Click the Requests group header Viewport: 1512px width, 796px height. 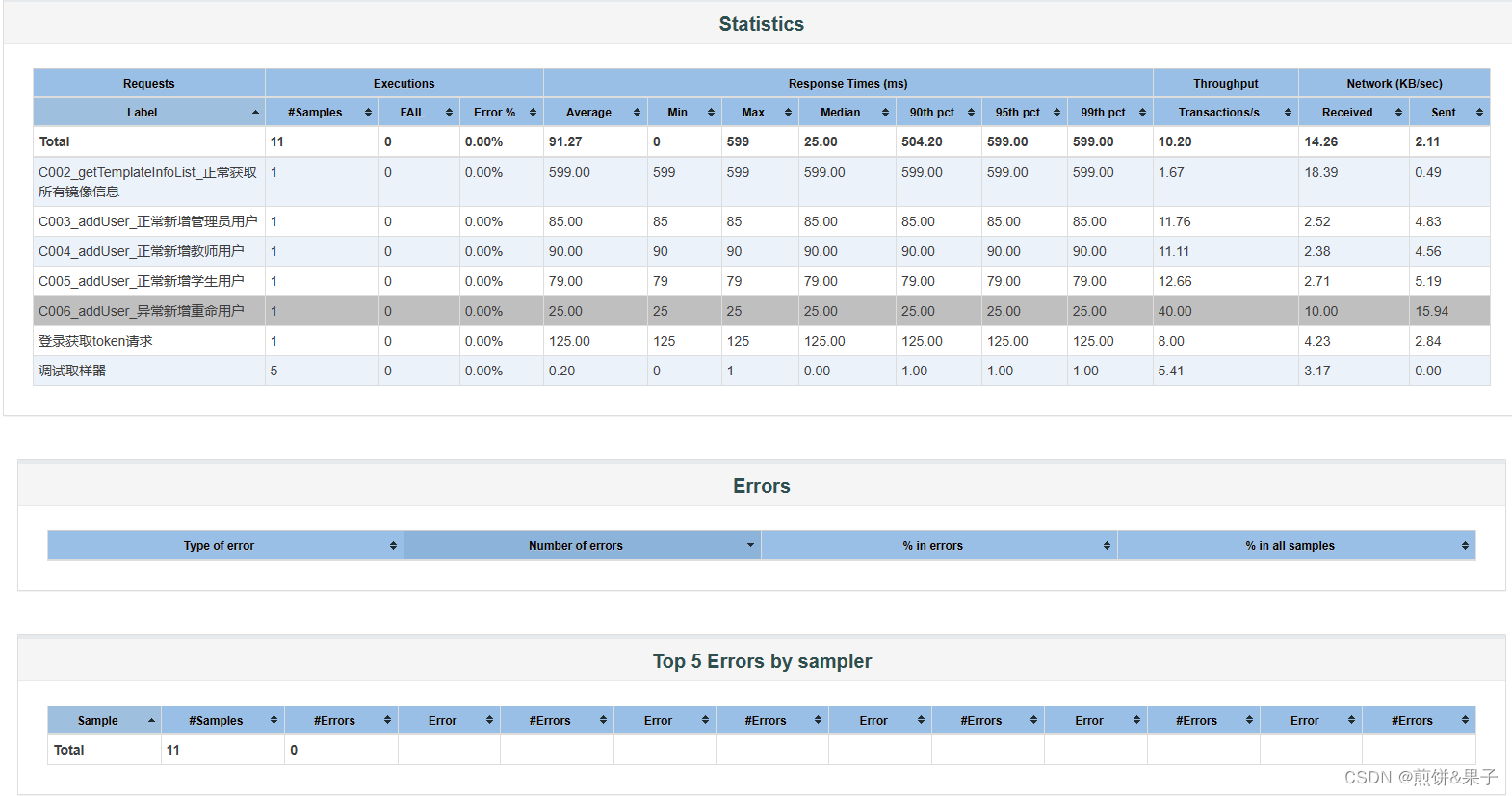point(149,84)
